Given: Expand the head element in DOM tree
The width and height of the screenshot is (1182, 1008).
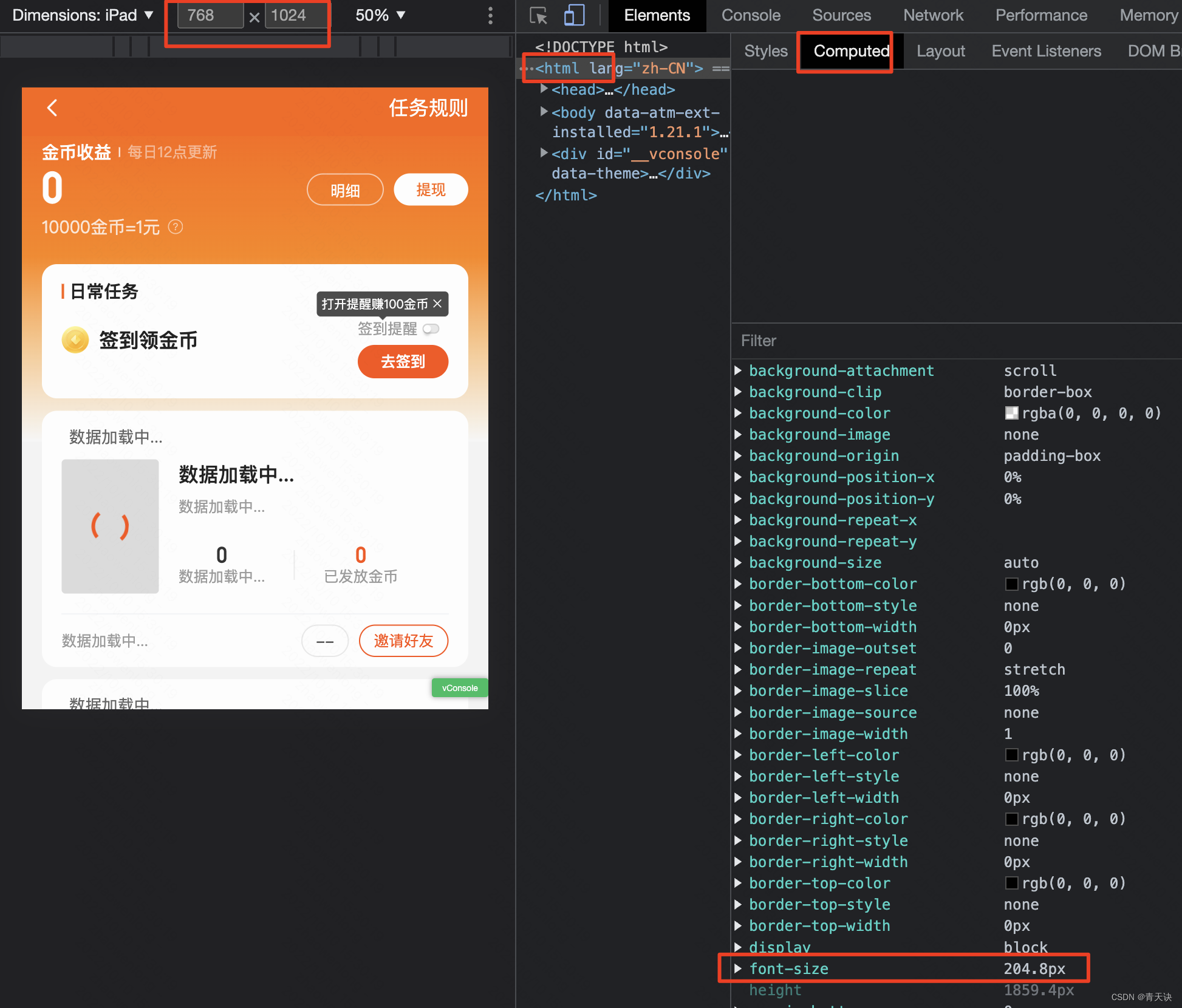Looking at the screenshot, I should (x=544, y=89).
